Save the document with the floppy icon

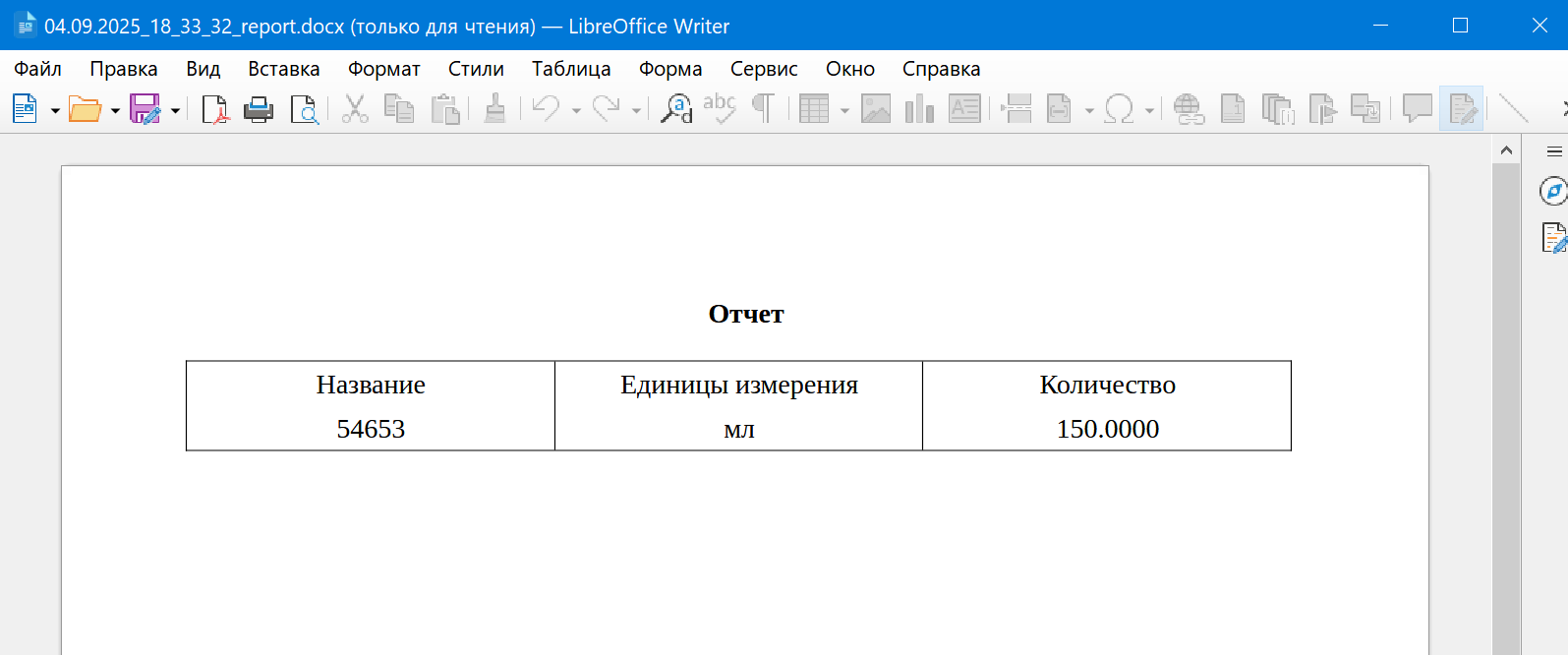coord(145,108)
